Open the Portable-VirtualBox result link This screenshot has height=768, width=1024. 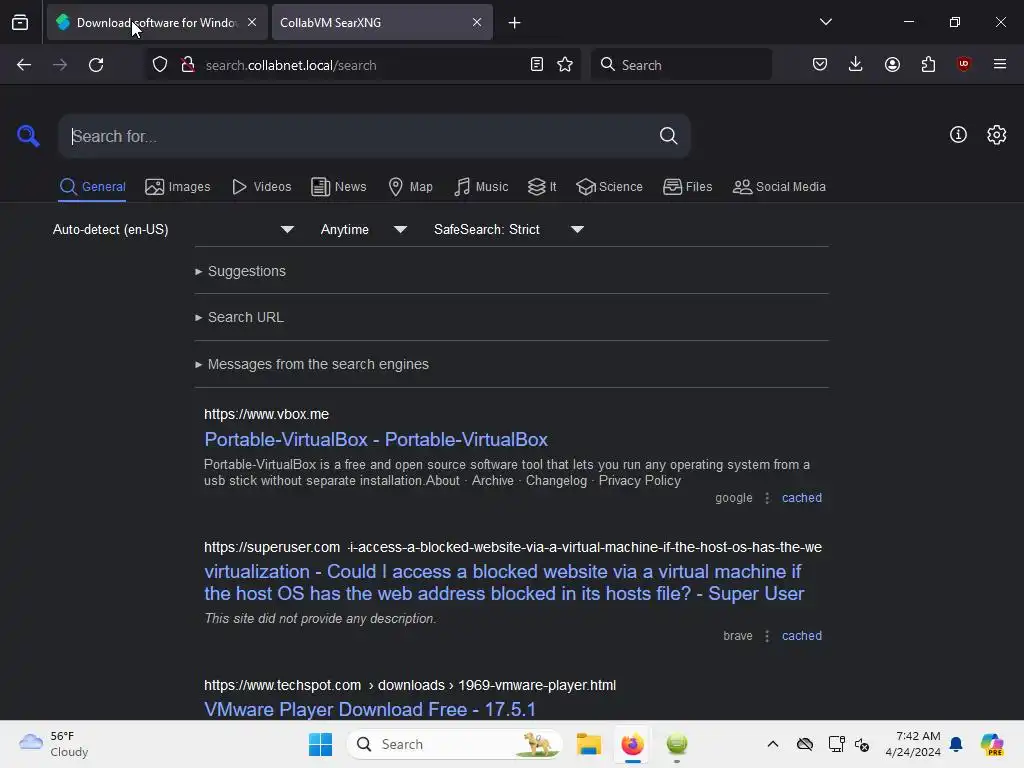click(x=376, y=440)
